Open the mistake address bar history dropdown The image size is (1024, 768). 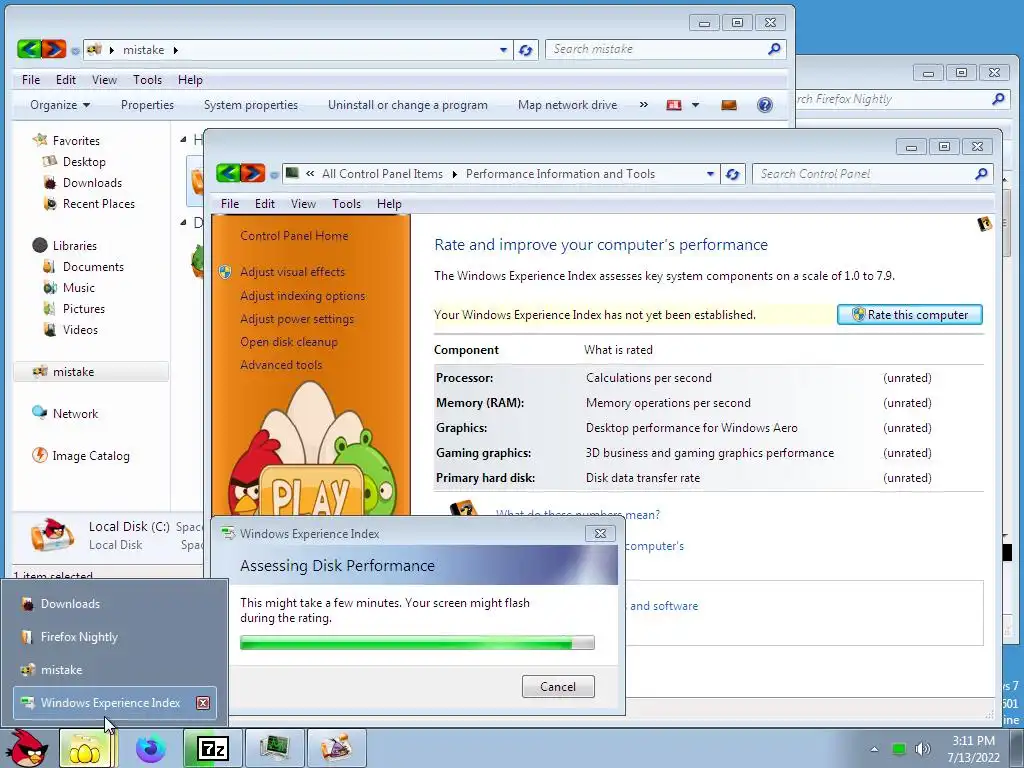coord(504,50)
